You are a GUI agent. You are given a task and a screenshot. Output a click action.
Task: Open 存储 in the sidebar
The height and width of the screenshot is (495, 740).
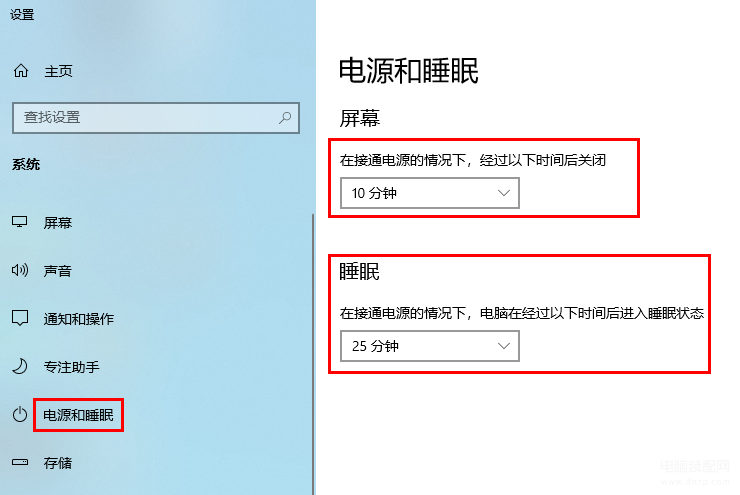tap(58, 463)
